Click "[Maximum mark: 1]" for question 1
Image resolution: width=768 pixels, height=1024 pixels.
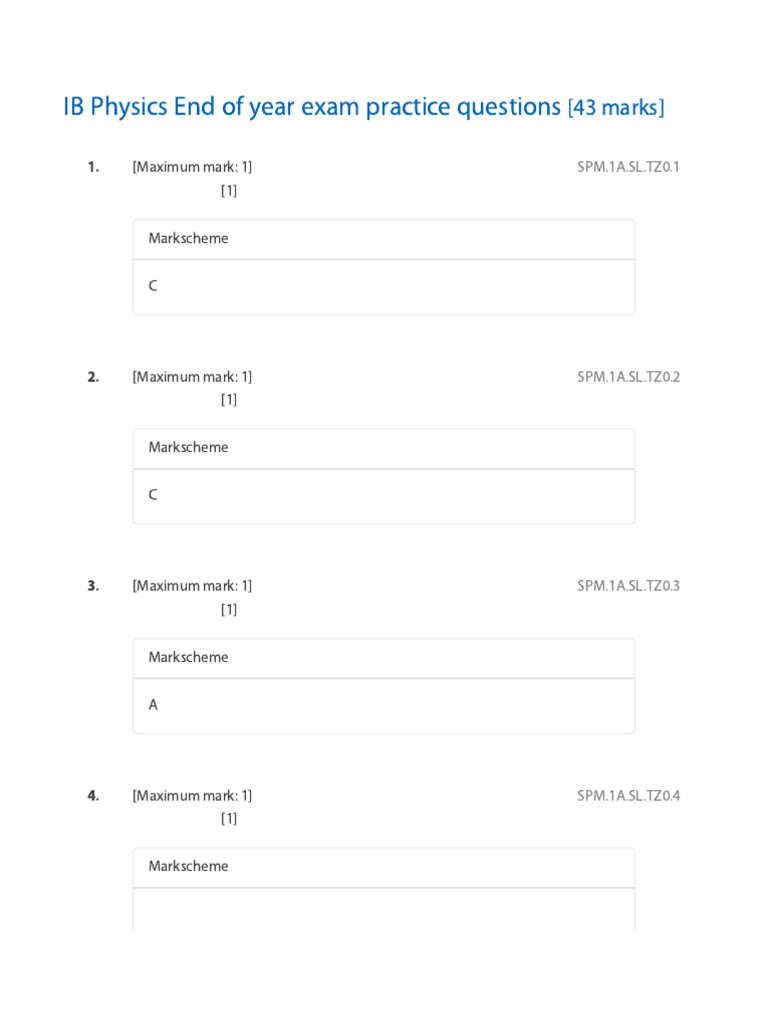coord(192,167)
